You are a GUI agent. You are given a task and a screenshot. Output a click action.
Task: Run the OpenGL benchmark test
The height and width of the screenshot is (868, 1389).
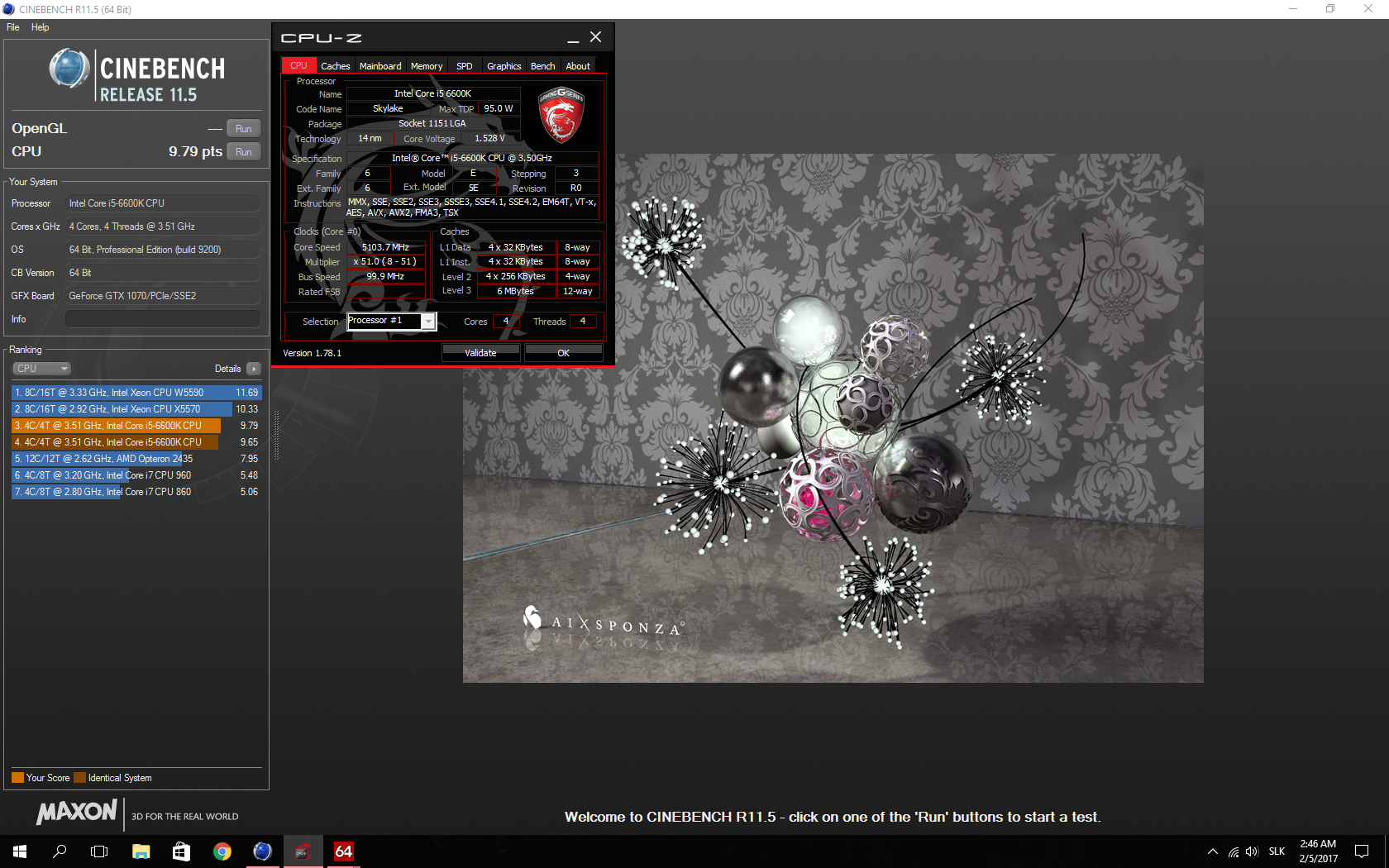coord(244,128)
